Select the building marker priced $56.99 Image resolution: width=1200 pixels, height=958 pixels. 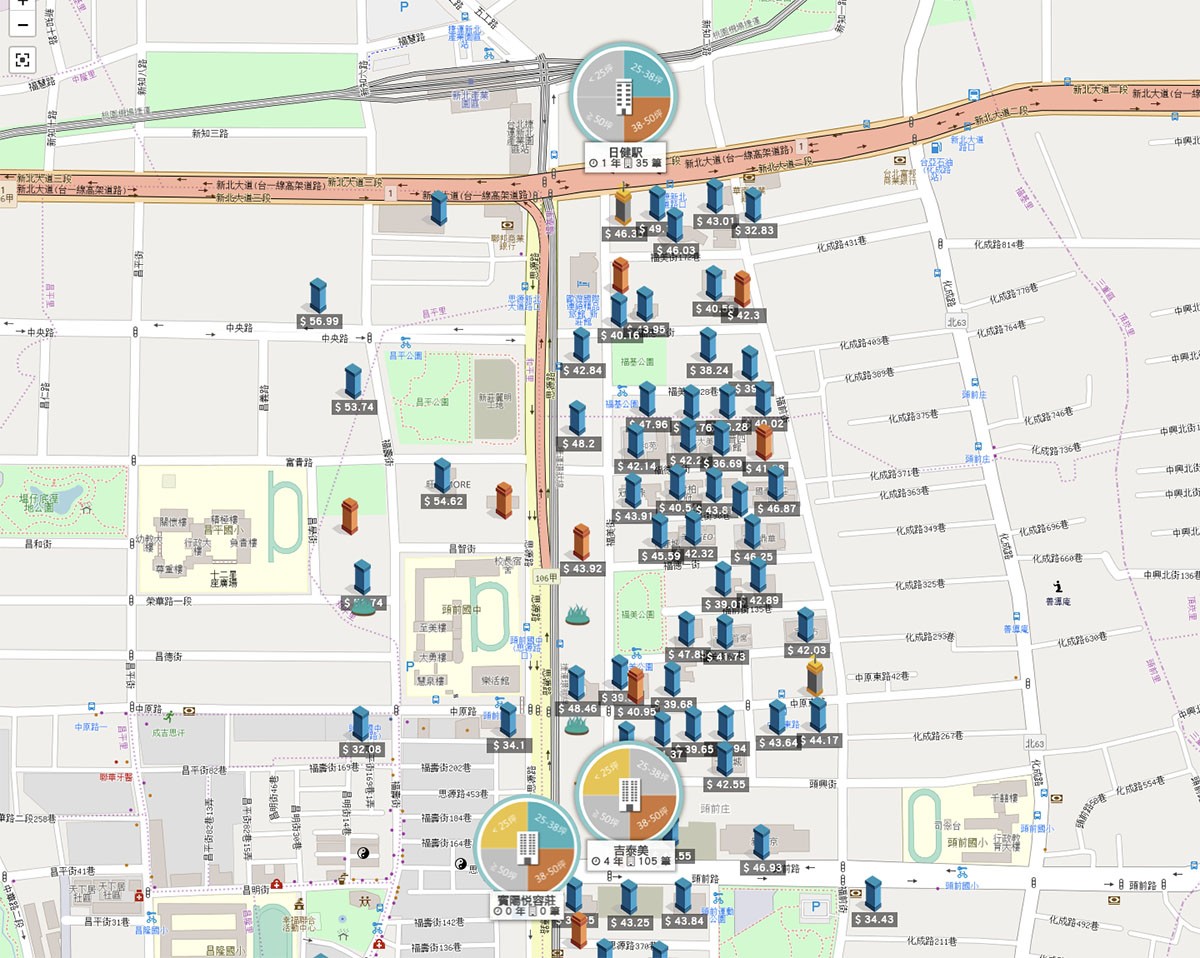pyautogui.click(x=319, y=297)
